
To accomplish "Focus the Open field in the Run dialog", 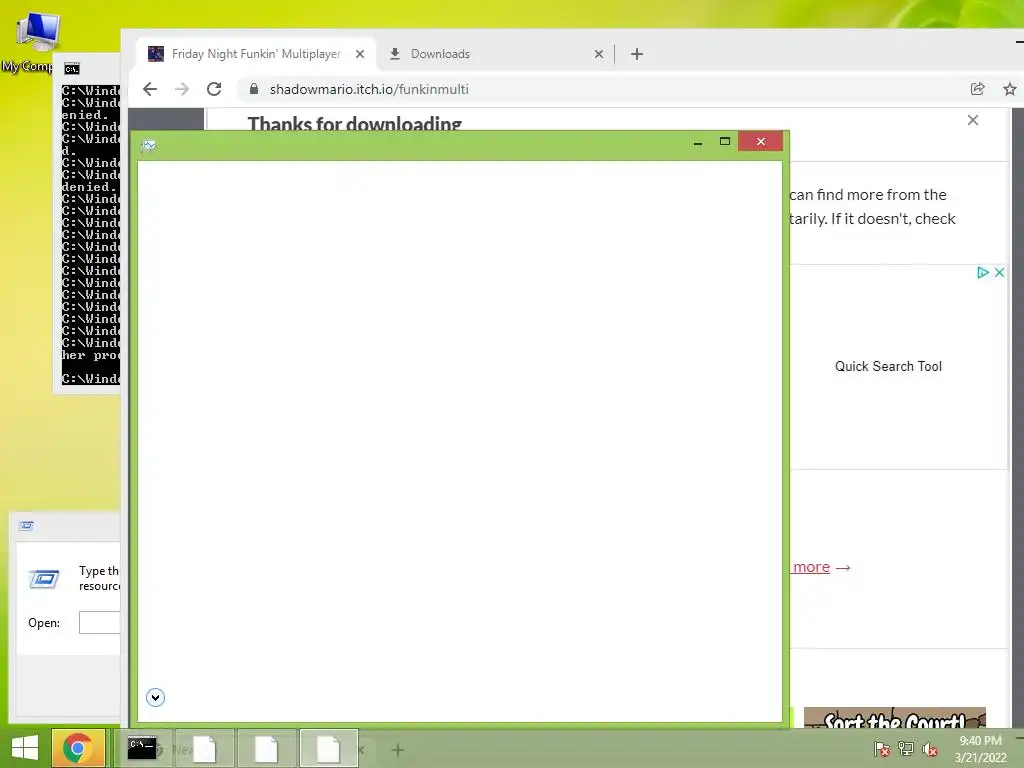I will pyautogui.click(x=99, y=622).
